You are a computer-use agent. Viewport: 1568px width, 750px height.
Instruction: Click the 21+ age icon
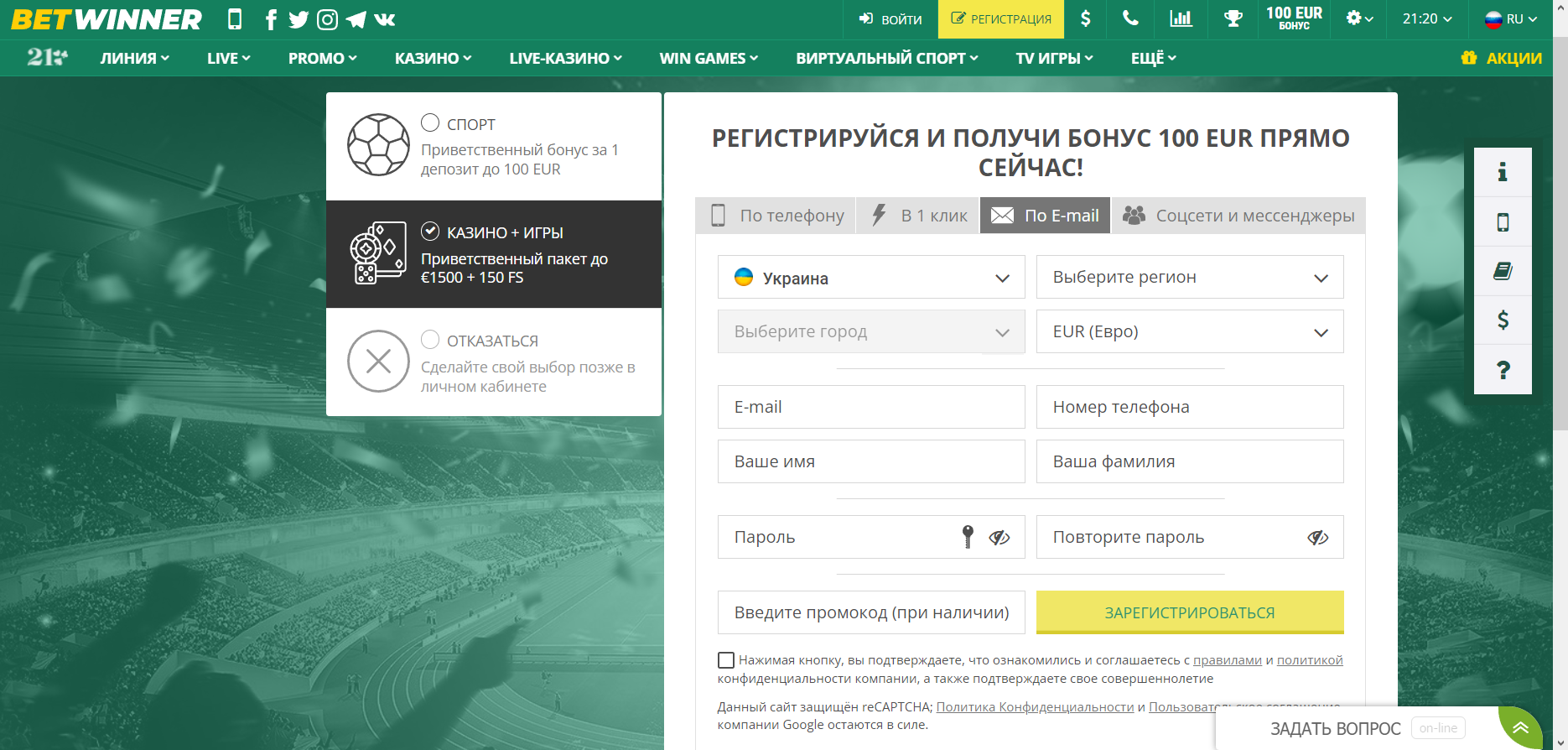pos(48,57)
